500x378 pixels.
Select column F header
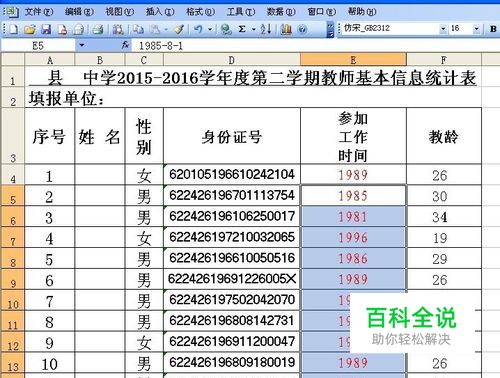[x=444, y=60]
